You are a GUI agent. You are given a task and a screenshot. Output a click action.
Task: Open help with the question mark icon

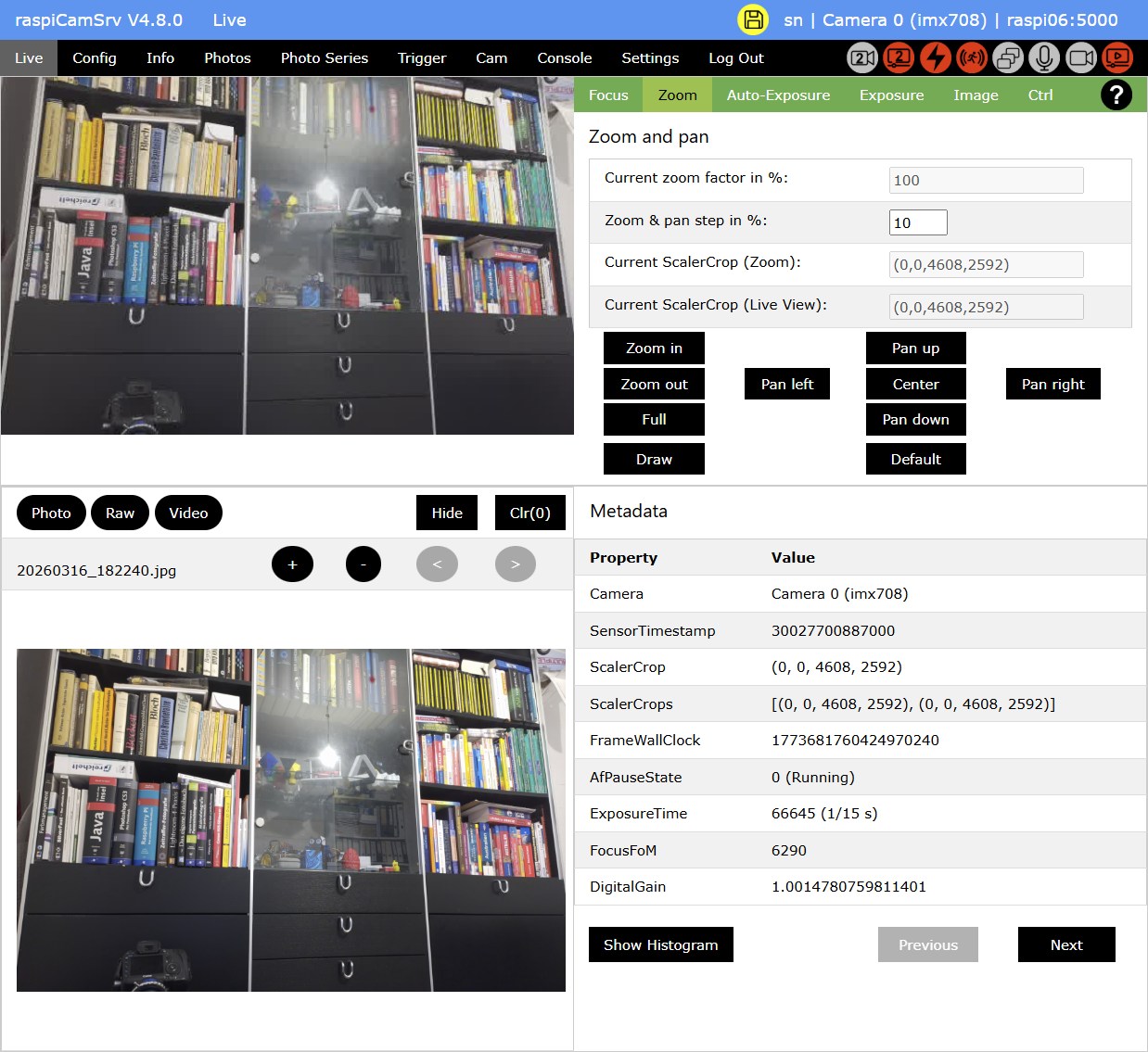[1116, 95]
